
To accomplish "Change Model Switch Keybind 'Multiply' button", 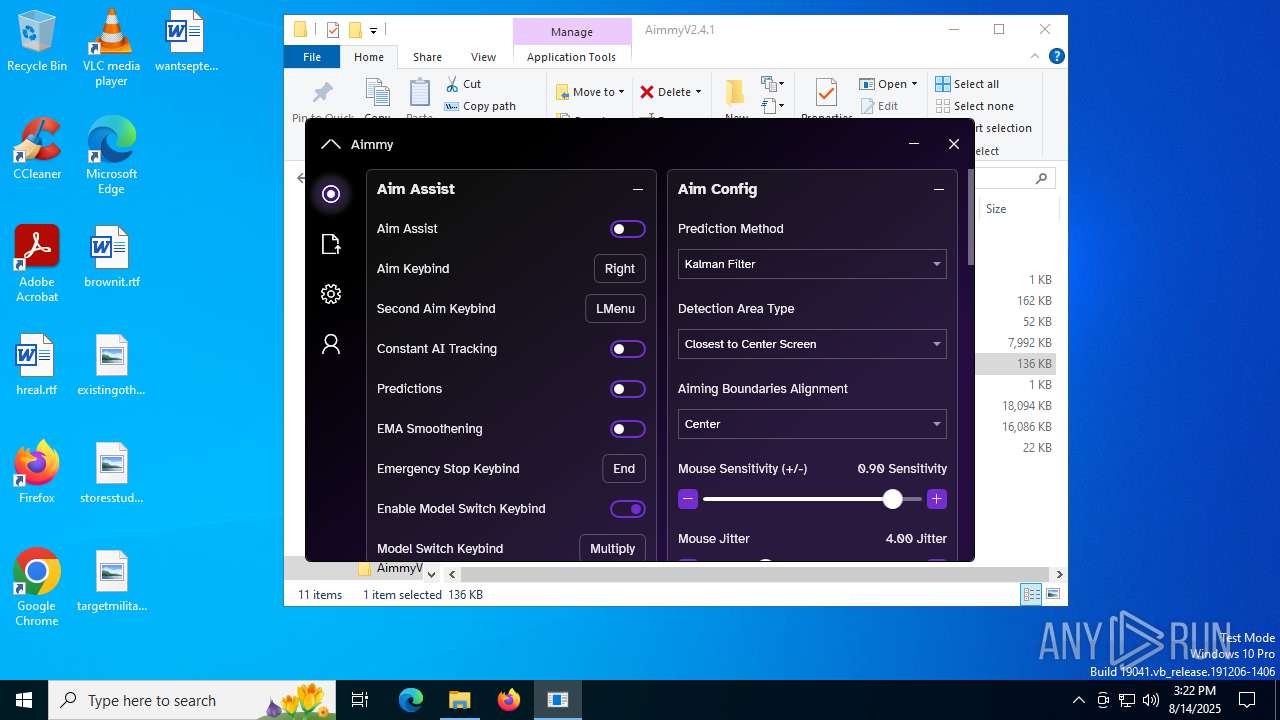I will (x=613, y=548).
